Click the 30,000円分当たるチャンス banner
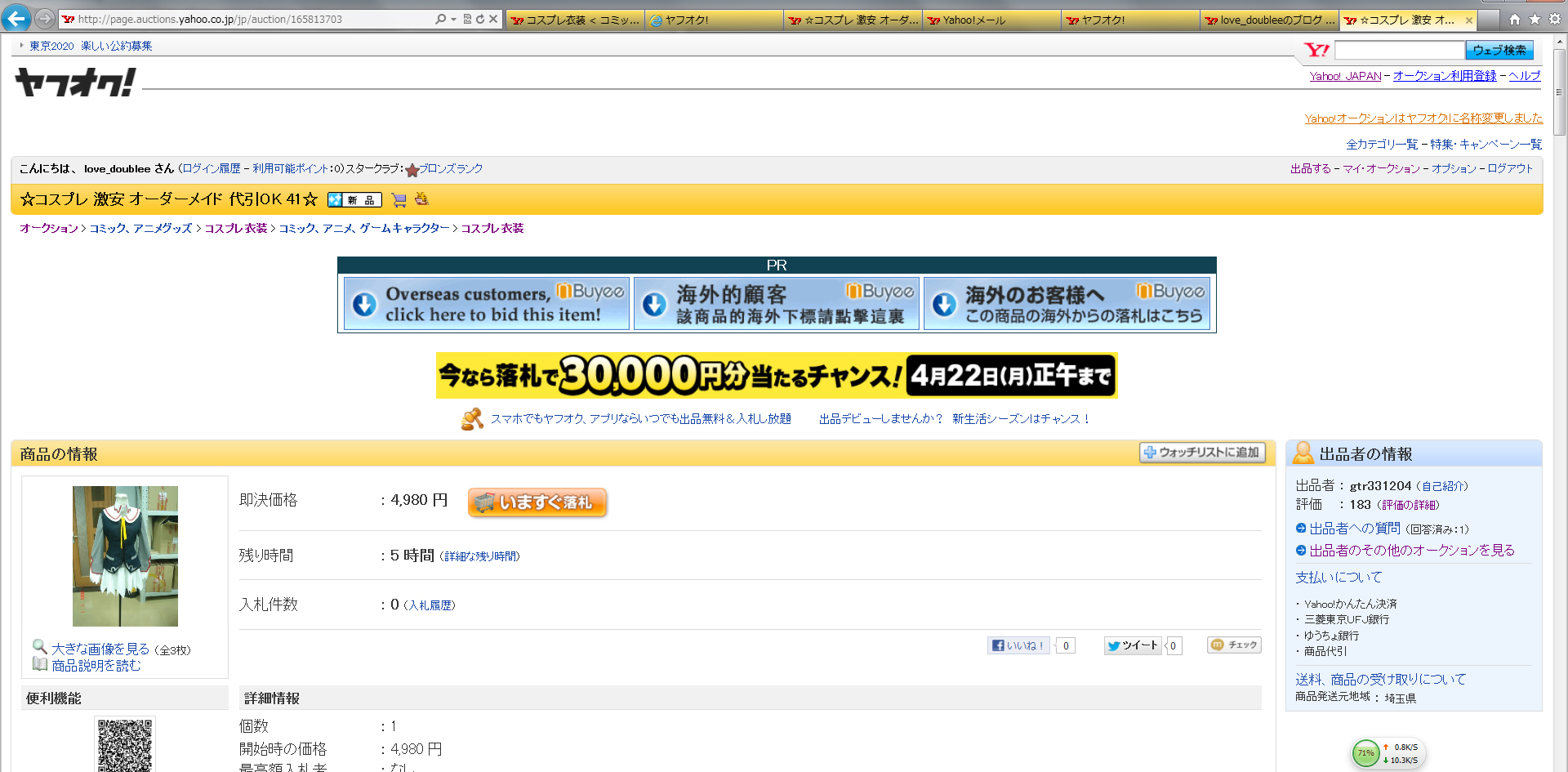The height and width of the screenshot is (772, 1568). point(777,376)
